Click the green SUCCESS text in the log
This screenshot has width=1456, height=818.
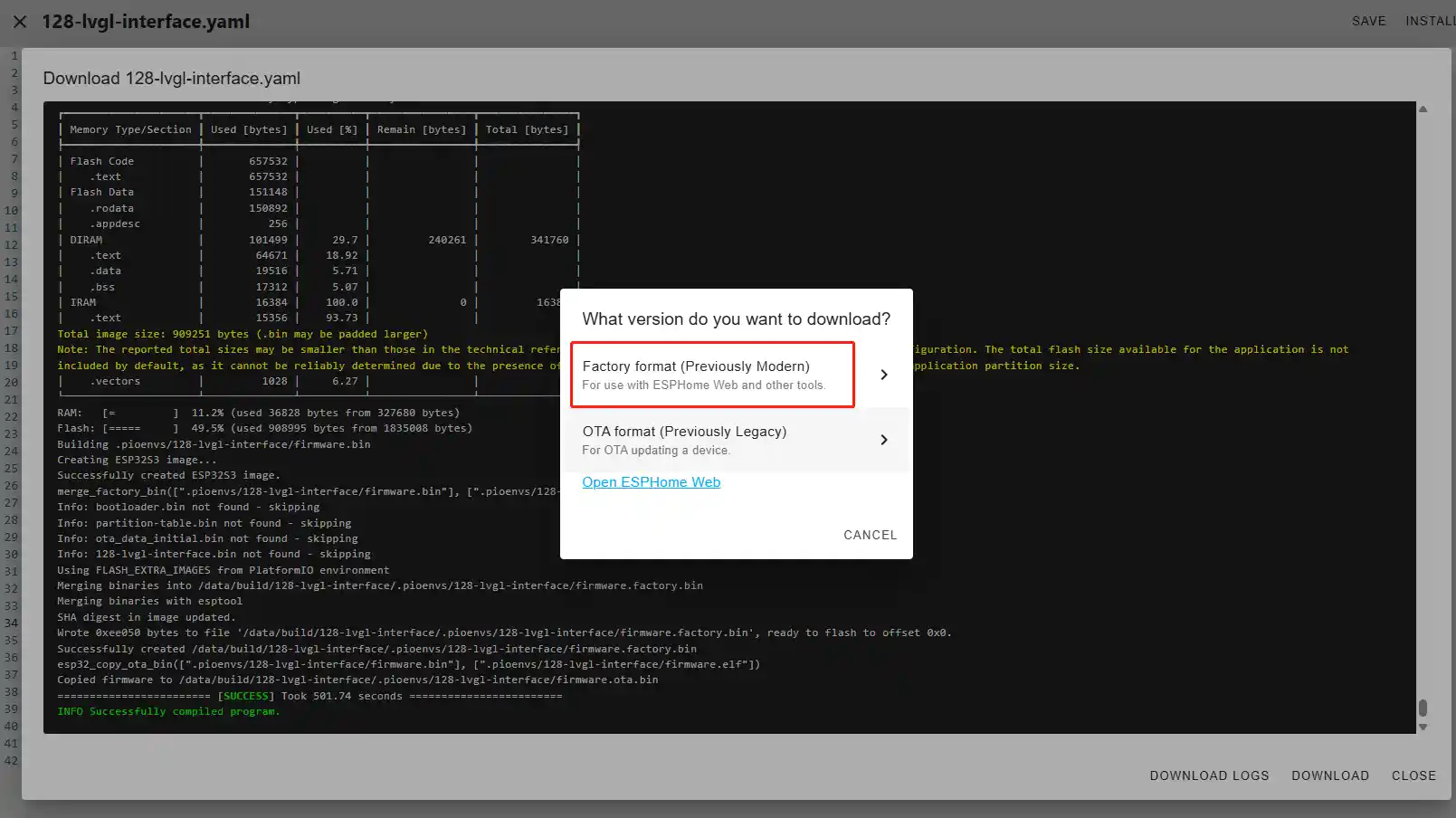pos(246,696)
